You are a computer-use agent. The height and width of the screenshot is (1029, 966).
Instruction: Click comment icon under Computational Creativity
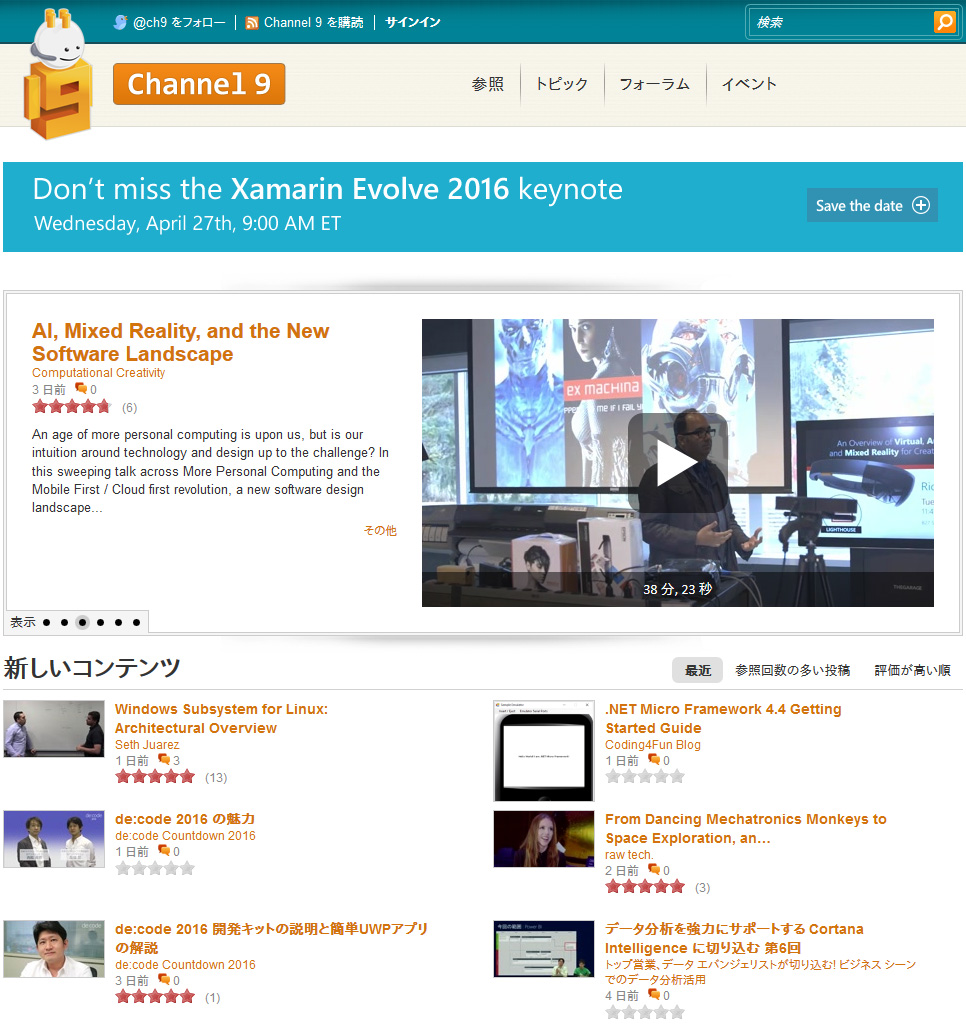click(81, 388)
